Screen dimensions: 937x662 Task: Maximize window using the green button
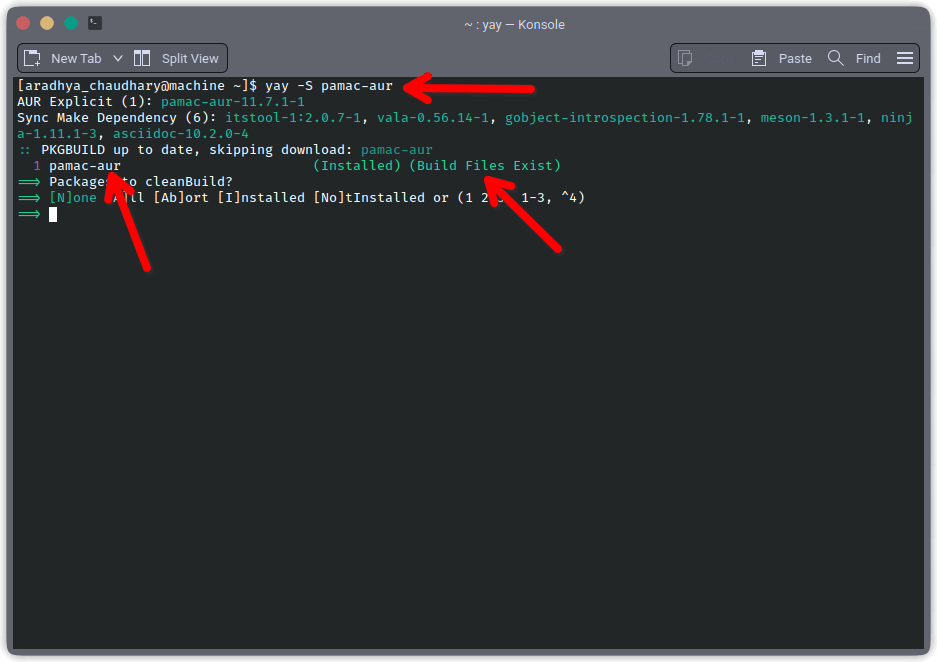click(x=71, y=23)
